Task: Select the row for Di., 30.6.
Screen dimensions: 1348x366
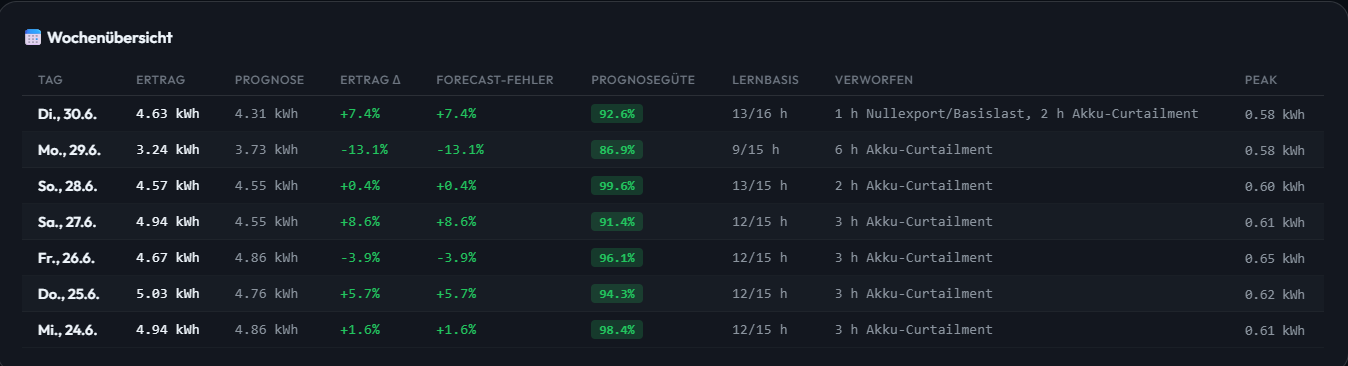Action: (673, 114)
